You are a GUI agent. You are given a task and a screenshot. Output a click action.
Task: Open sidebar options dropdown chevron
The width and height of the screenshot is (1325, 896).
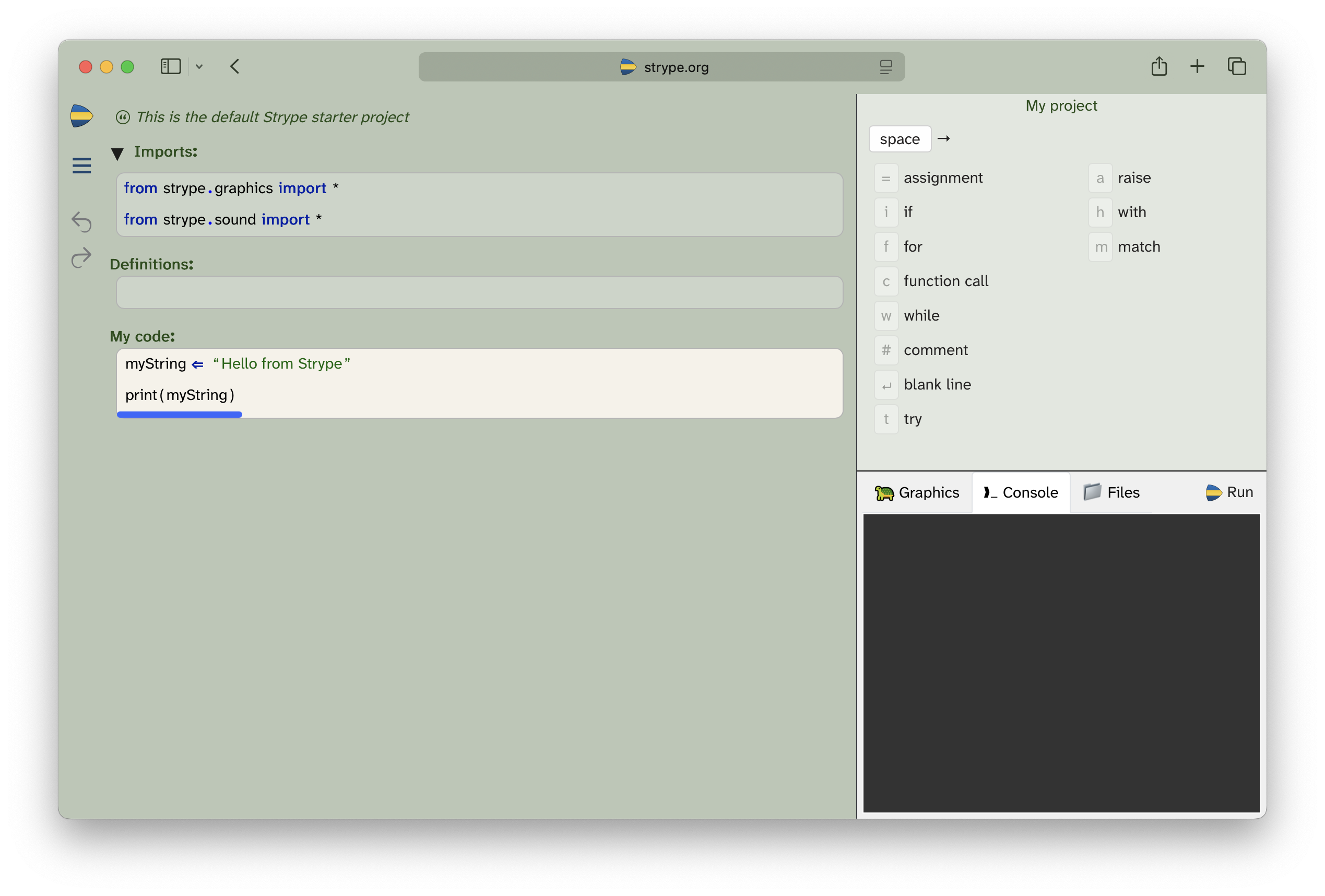pos(199,67)
